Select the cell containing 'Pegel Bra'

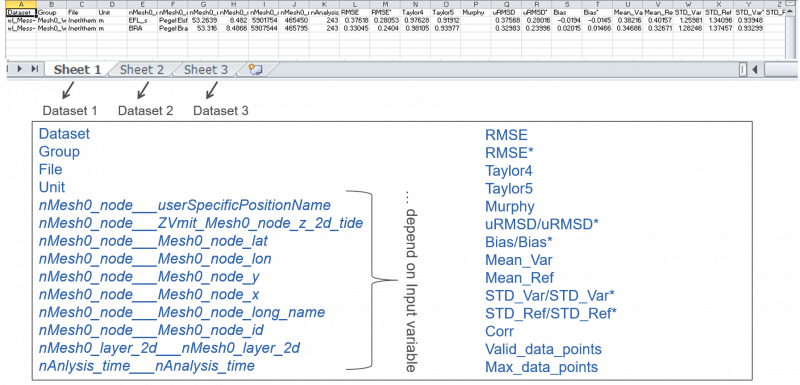click(172, 29)
